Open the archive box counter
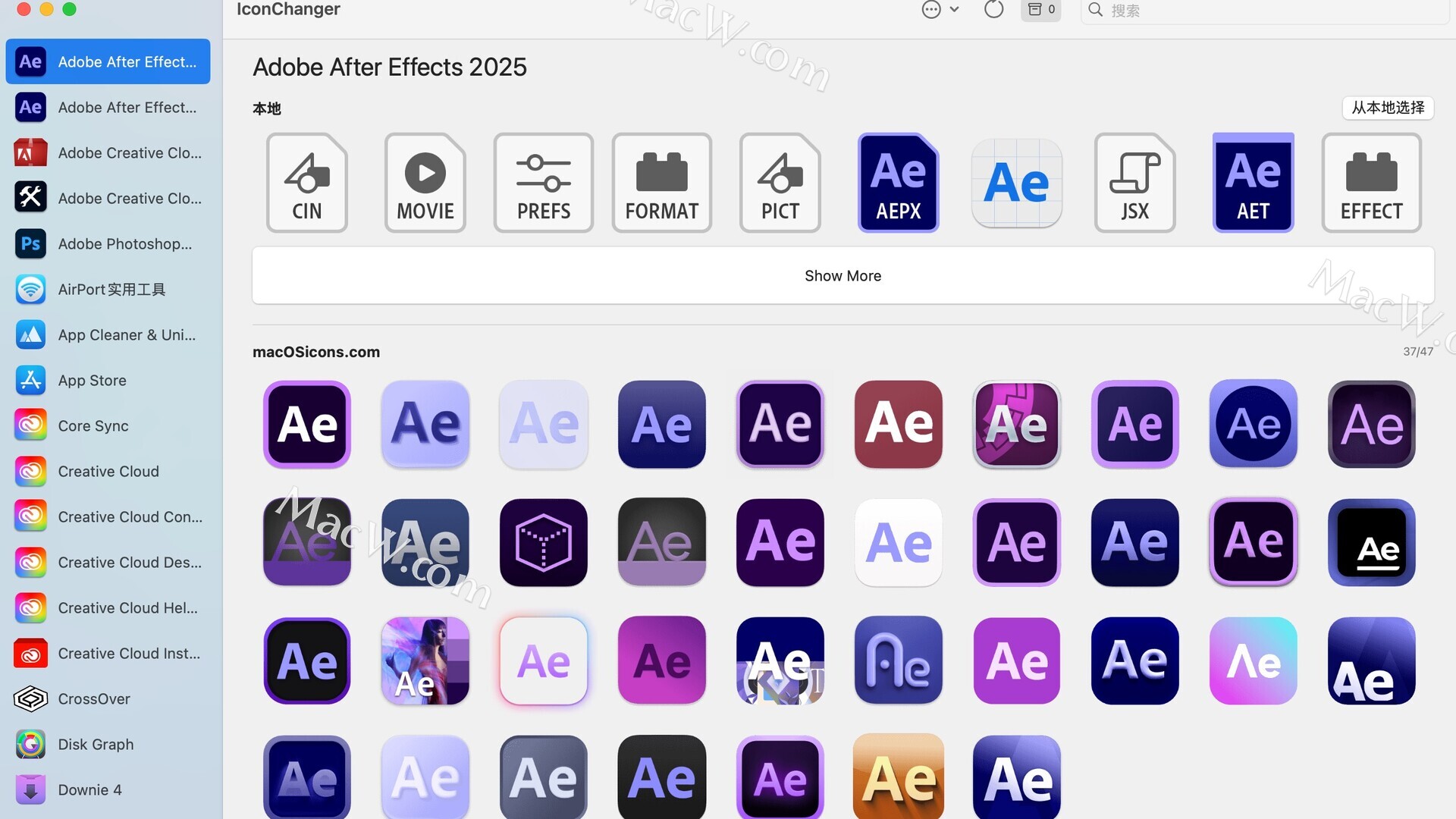The image size is (1456, 819). 1041,10
